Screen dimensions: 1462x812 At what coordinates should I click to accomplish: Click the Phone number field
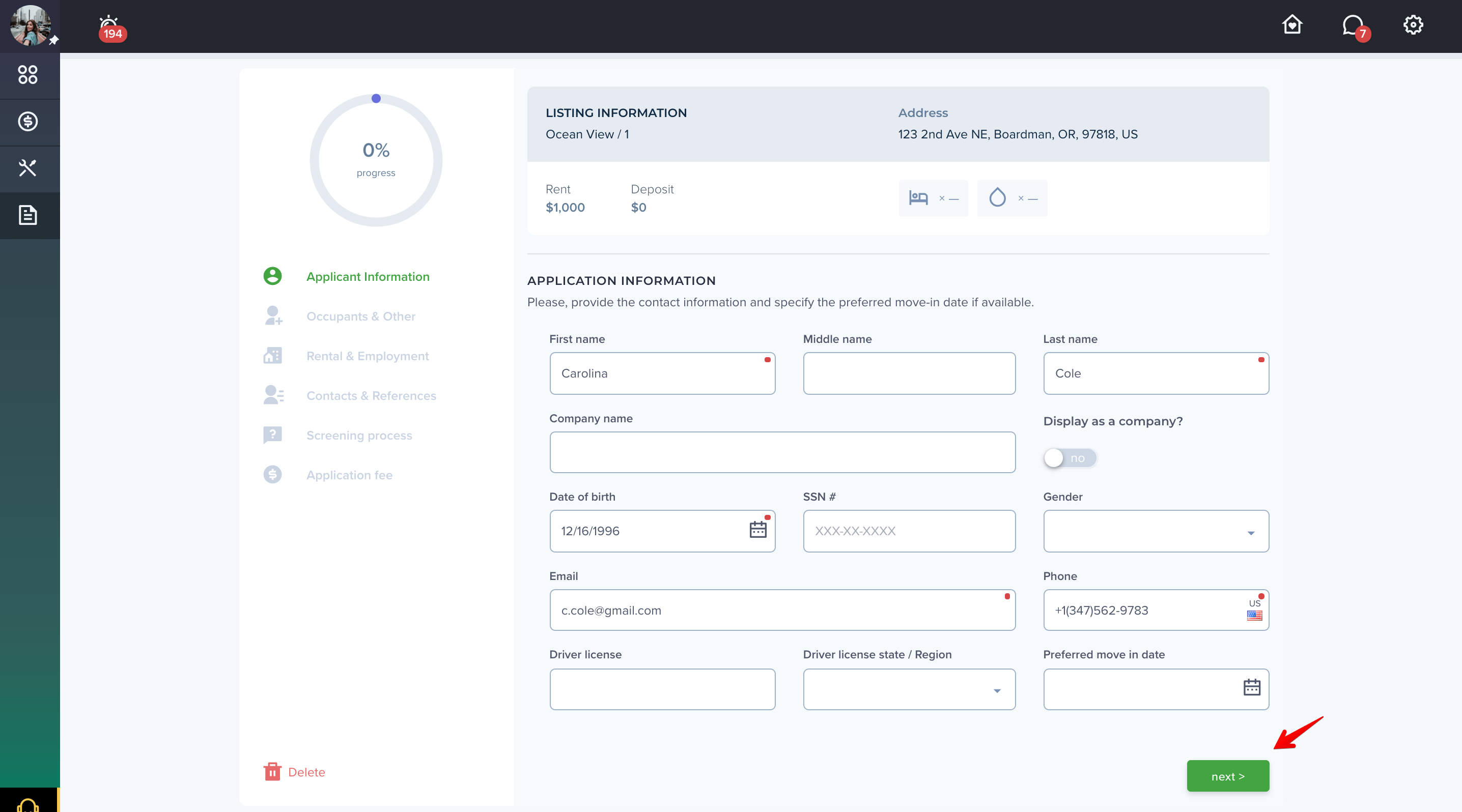(1156, 610)
